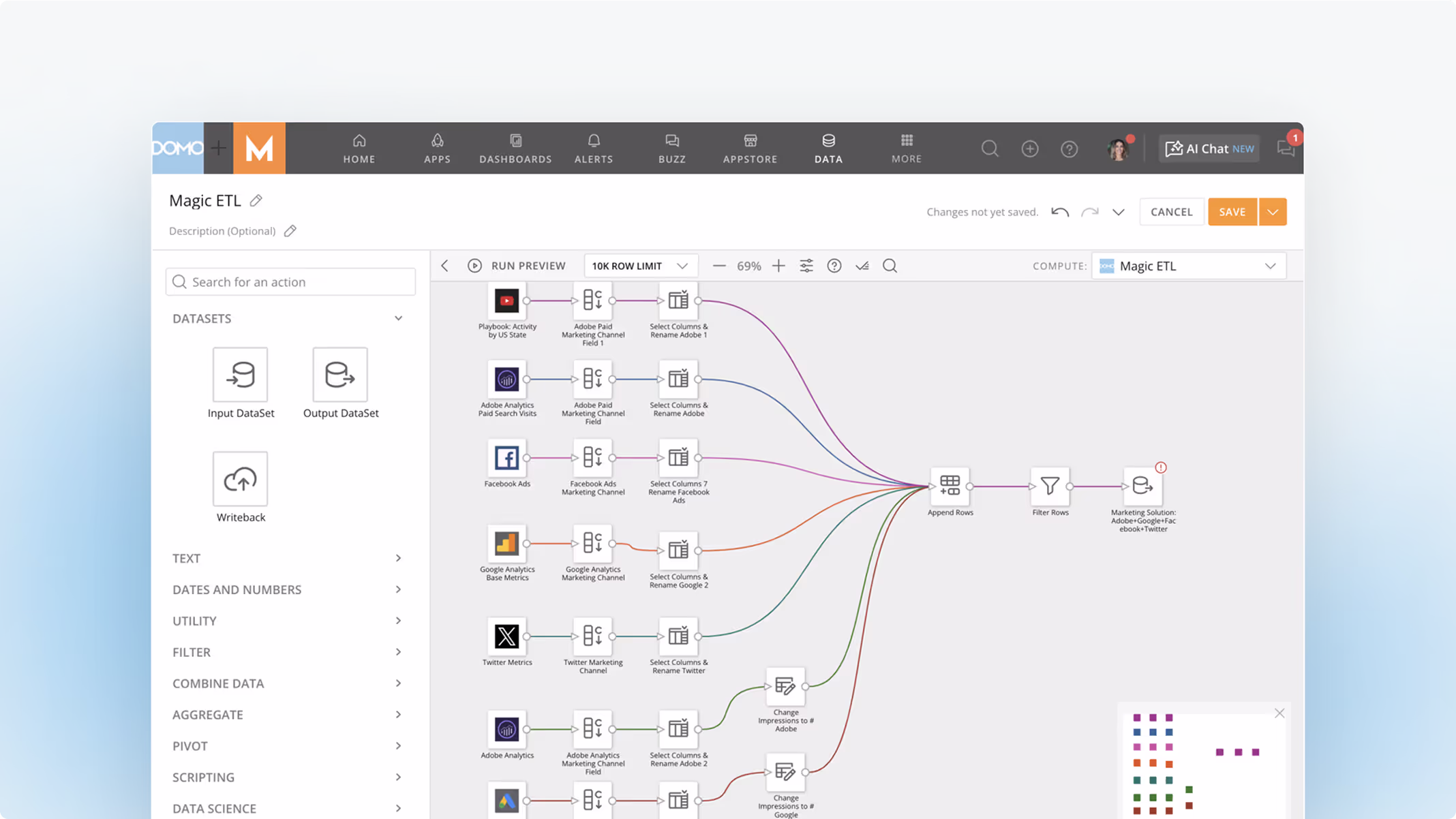Screen dimensions: 1456x819
Task: Open the Home navigation item
Action: (359, 149)
